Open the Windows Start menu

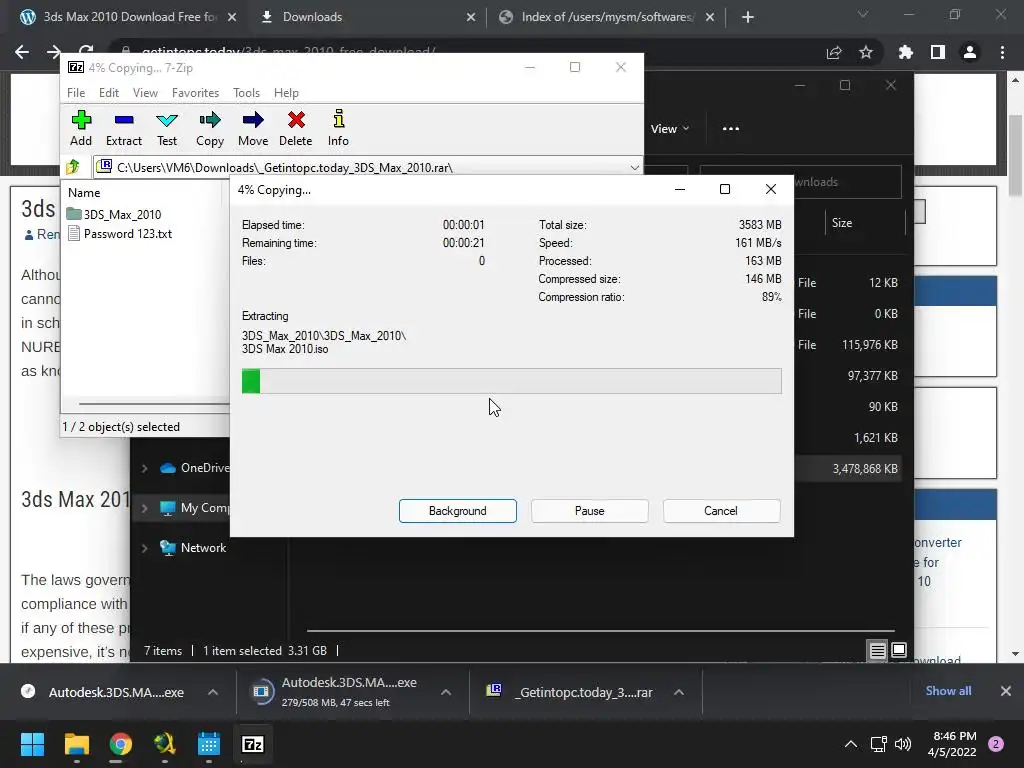pos(32,744)
